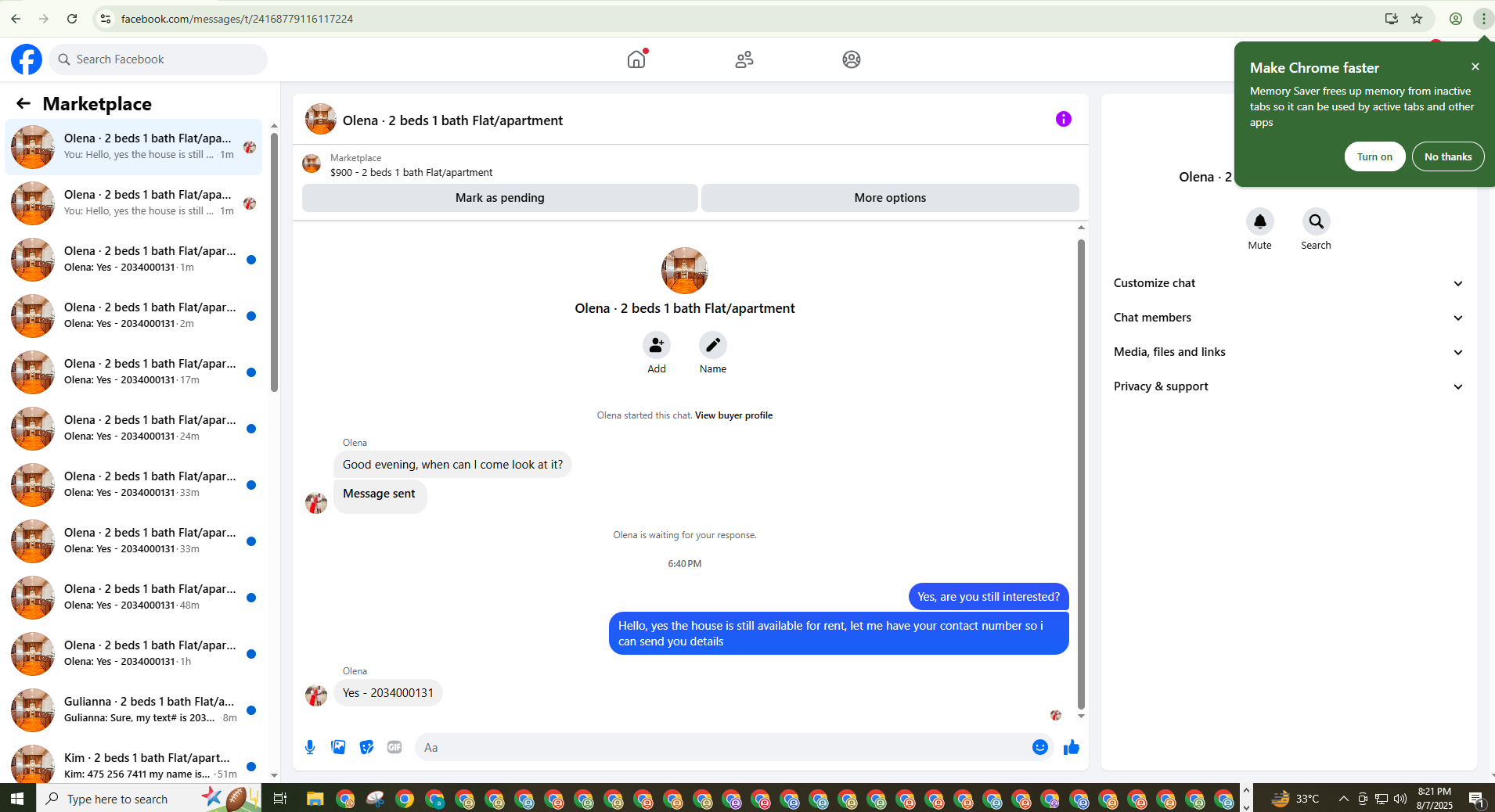Expand Privacy & support section
This screenshot has height=812, width=1495.
1288,386
